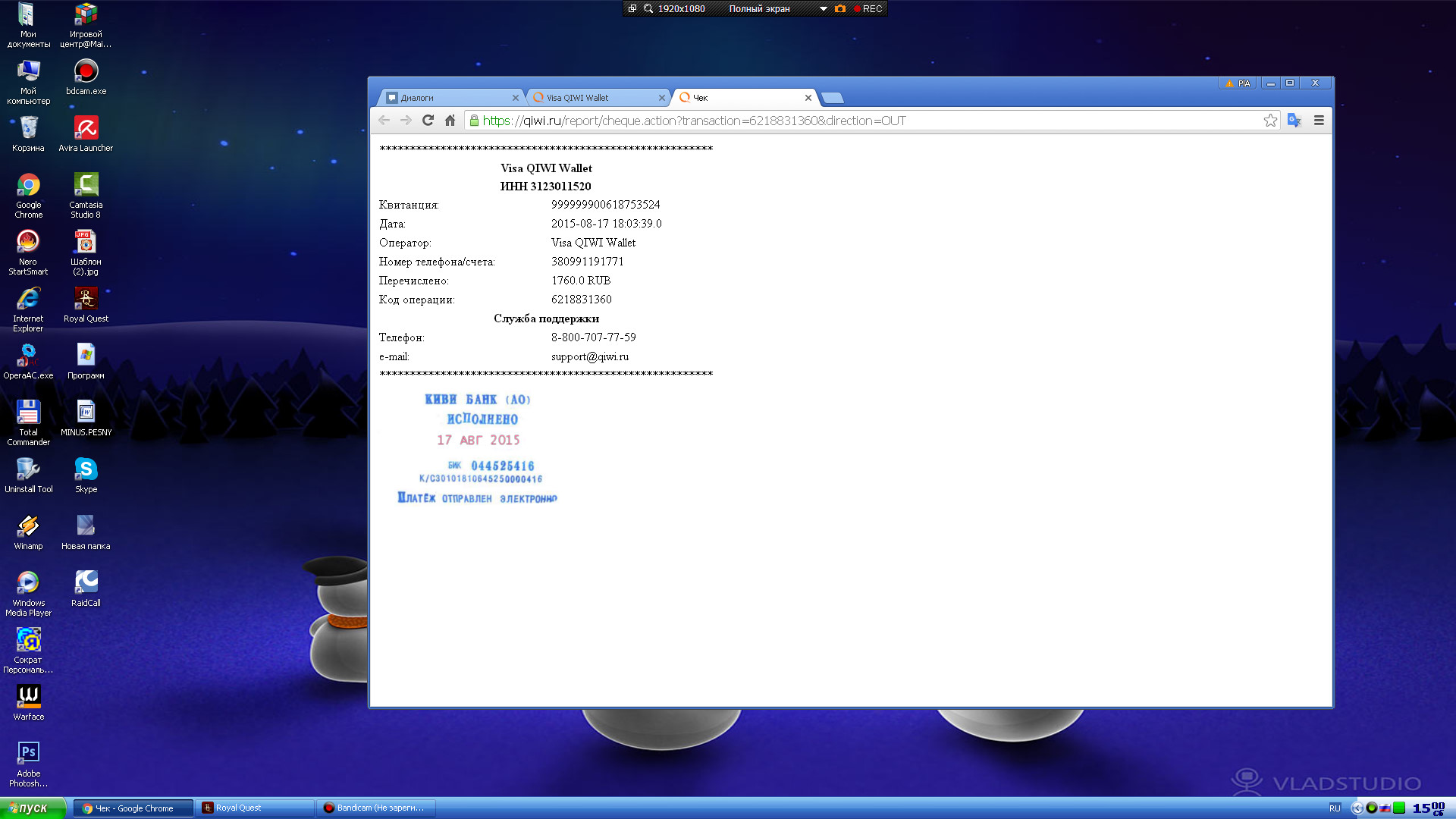Open Сократ Персональный desktop icon
The height and width of the screenshot is (819, 1456).
(x=28, y=651)
